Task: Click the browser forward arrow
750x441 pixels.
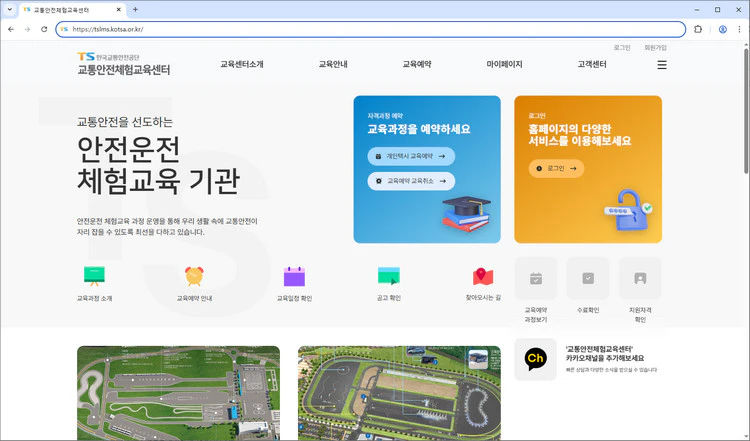Action: pos(27,29)
